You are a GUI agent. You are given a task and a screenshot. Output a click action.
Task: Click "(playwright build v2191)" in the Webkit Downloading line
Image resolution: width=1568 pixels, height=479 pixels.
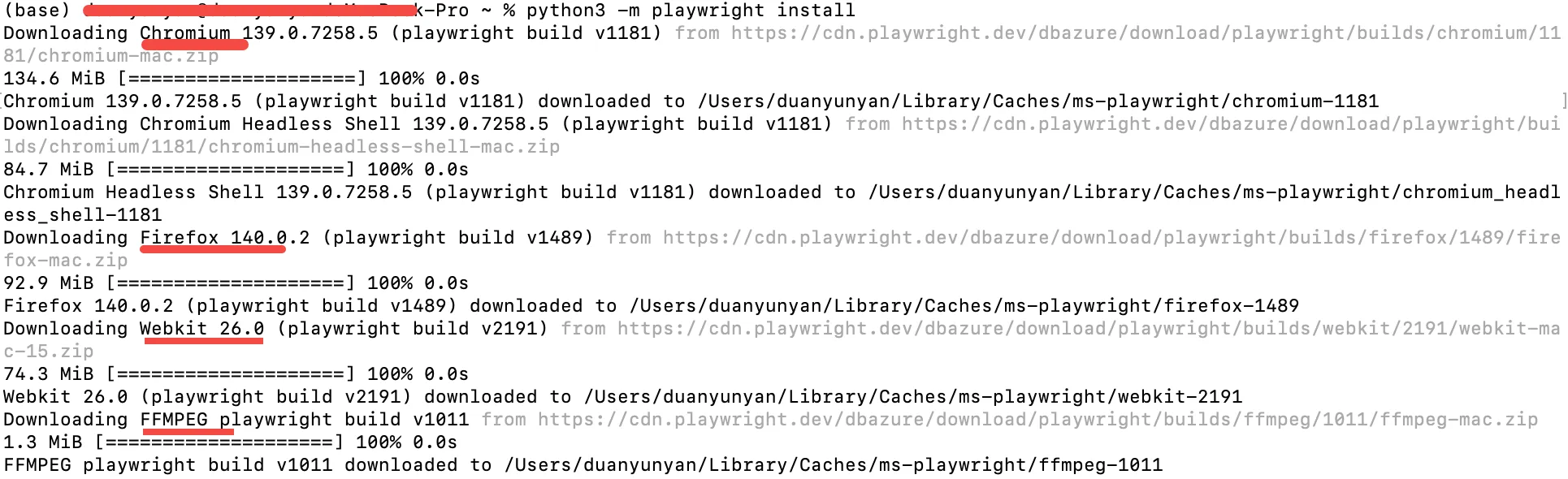click(x=413, y=329)
